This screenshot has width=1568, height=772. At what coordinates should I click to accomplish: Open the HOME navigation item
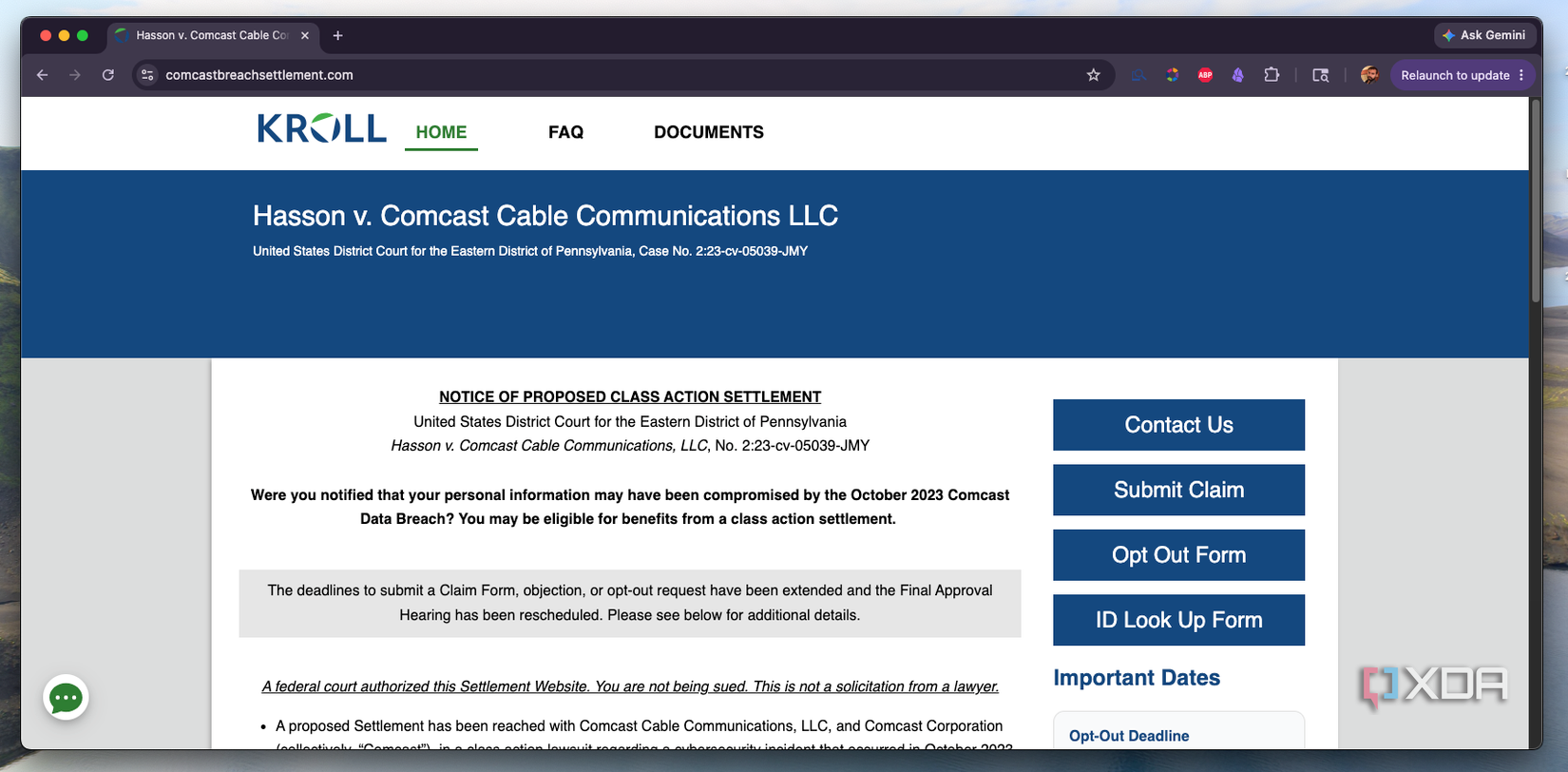pos(441,132)
